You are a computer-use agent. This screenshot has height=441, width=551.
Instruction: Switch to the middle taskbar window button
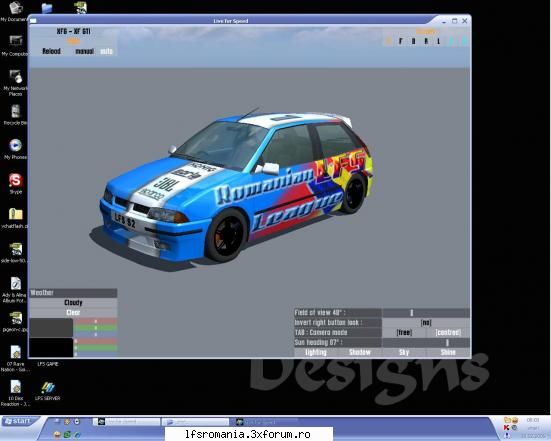click(x=195, y=421)
